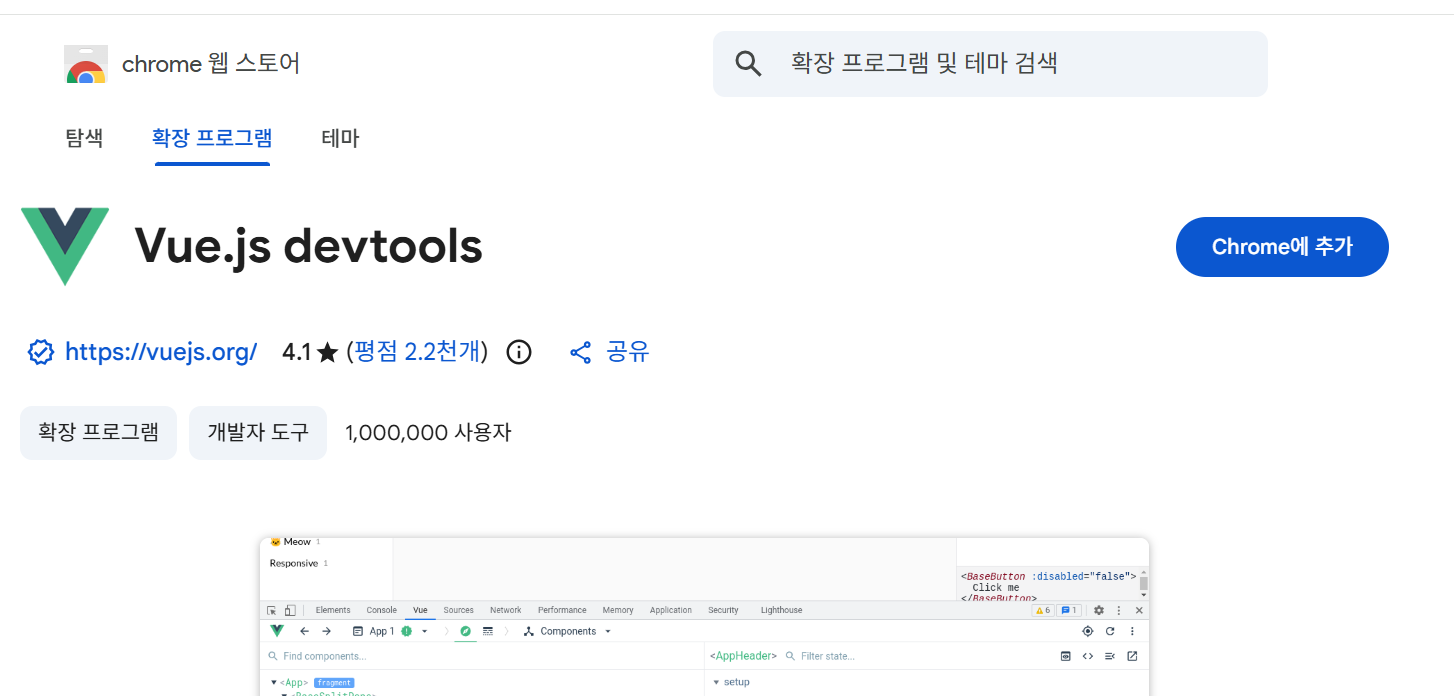Select the '확장 프로그램' category chip
The width and height of the screenshot is (1454, 696).
pos(98,433)
